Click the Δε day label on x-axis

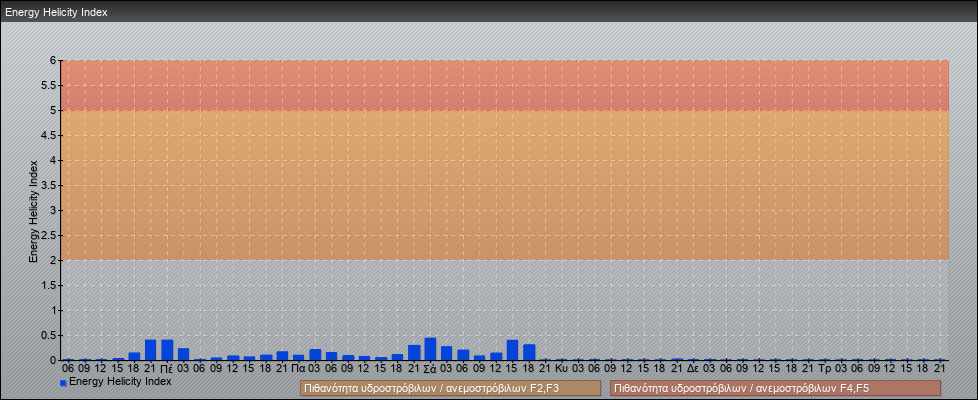click(692, 369)
